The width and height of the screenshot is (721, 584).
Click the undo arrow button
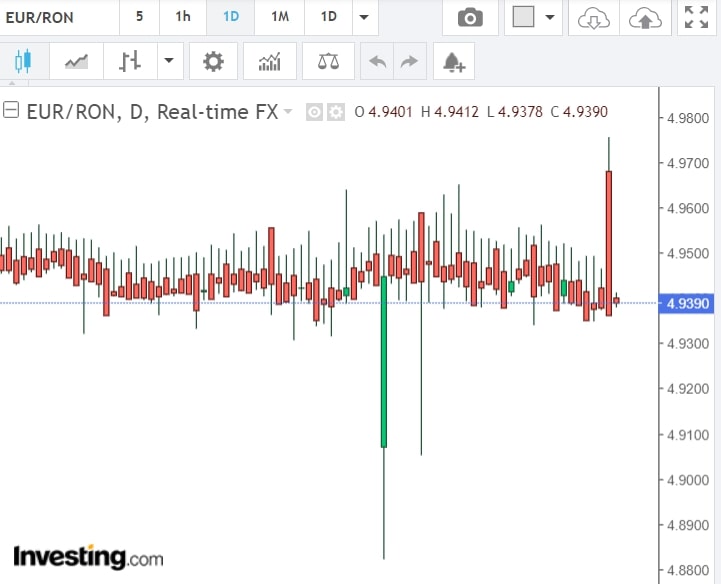pyautogui.click(x=377, y=62)
